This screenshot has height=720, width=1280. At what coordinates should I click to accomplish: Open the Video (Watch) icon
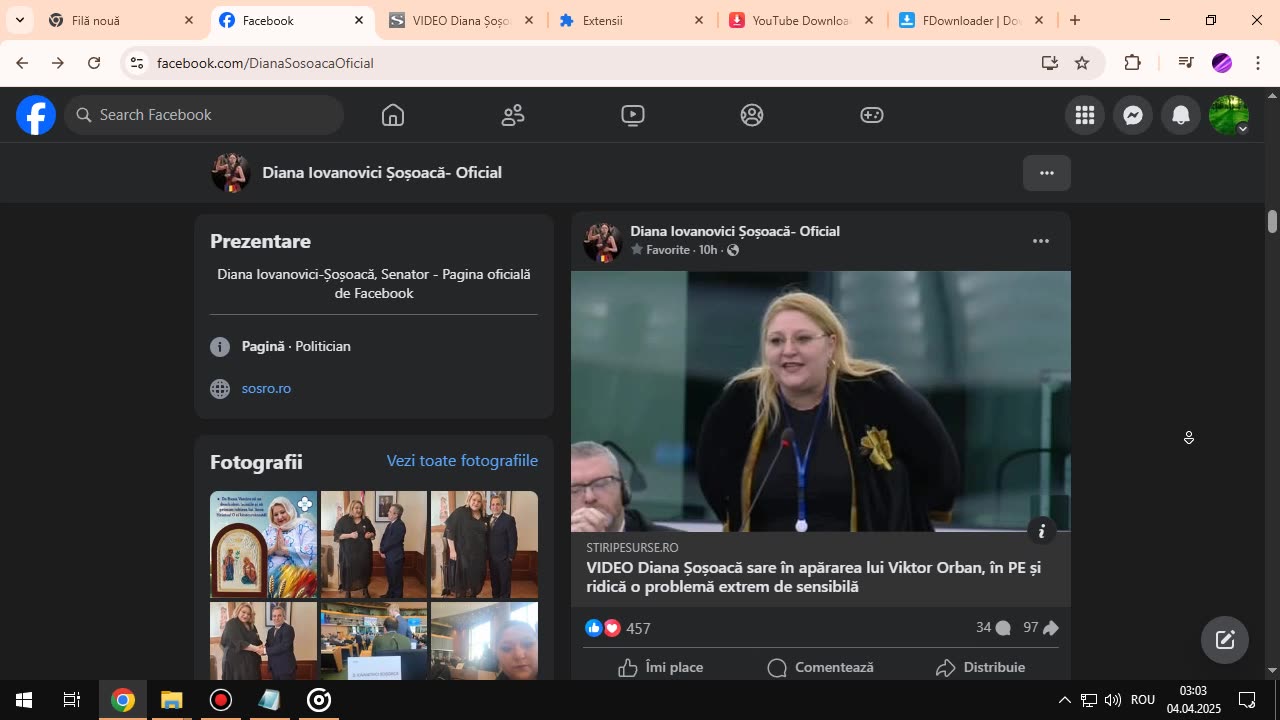point(632,115)
